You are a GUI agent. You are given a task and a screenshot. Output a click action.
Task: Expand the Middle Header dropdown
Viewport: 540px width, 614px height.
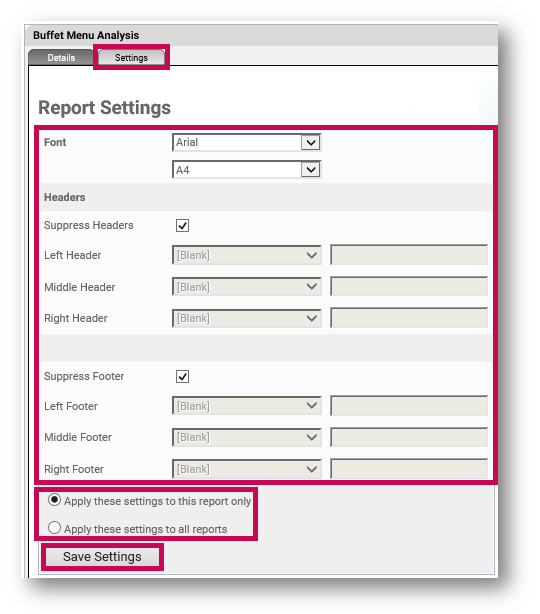click(x=247, y=287)
